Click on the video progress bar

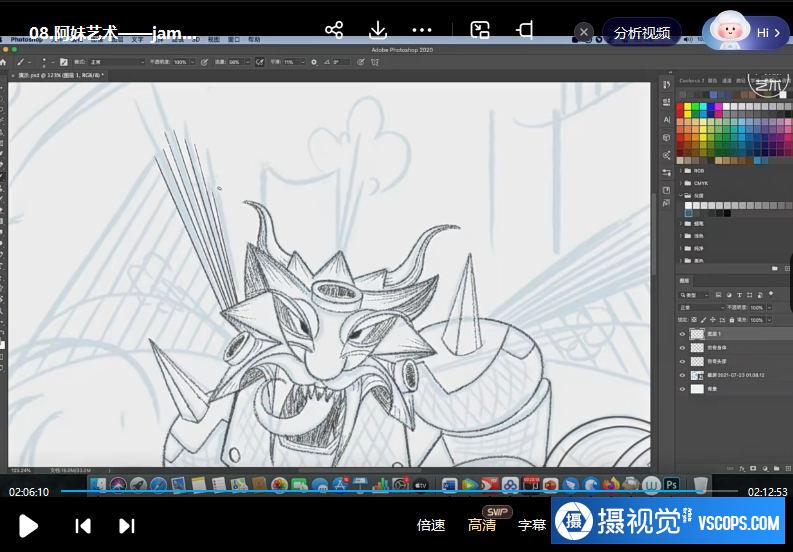click(x=399, y=491)
